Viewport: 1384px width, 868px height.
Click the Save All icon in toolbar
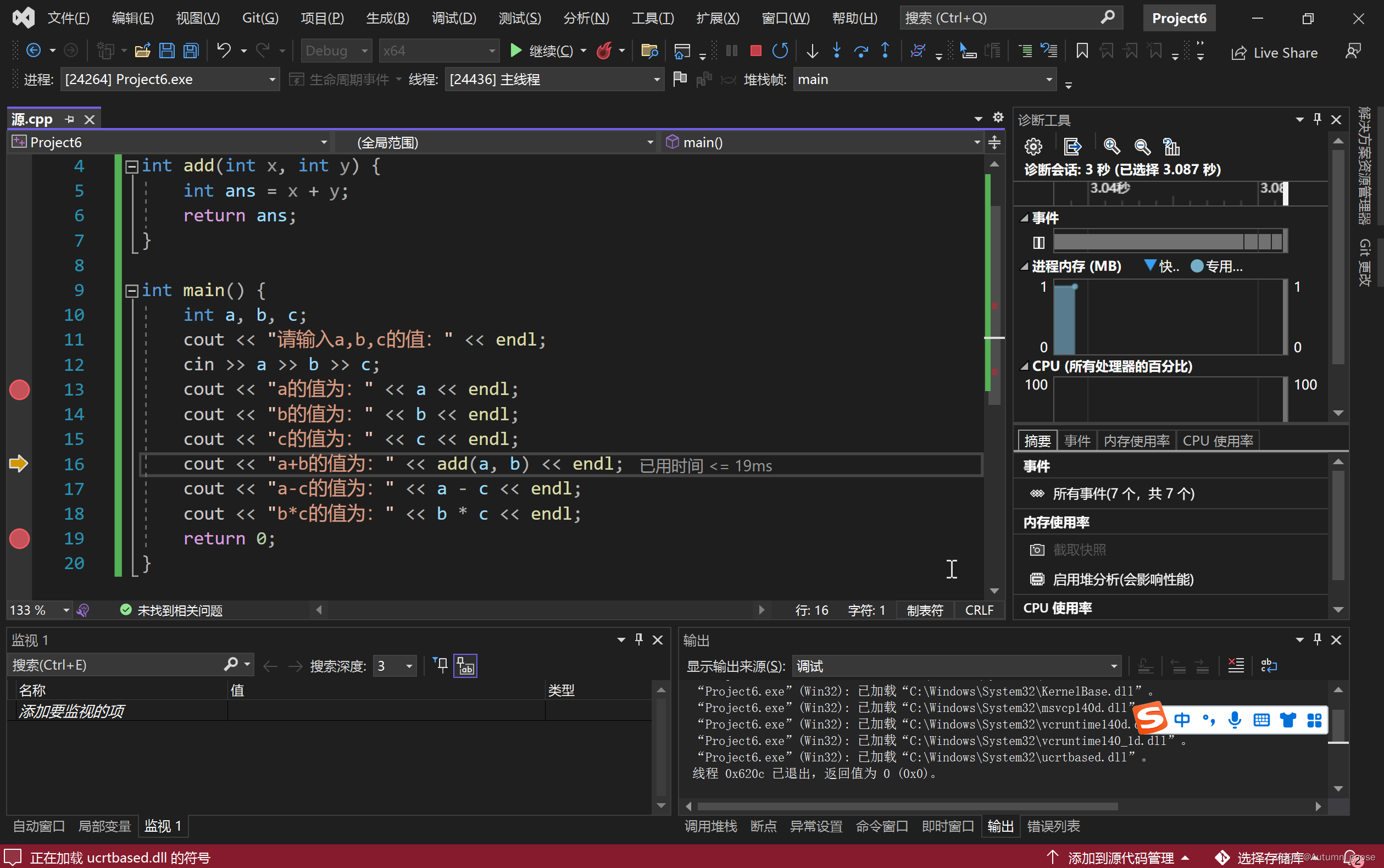click(x=191, y=51)
